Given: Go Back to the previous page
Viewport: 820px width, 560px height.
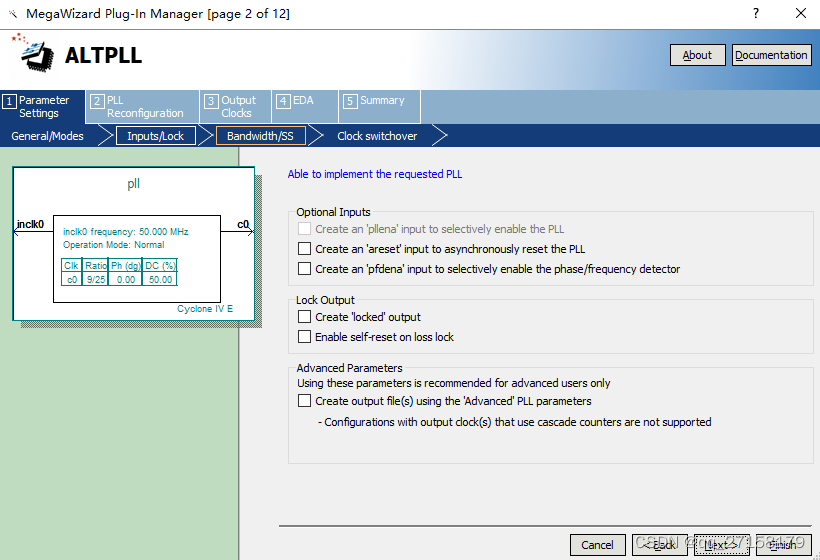Looking at the screenshot, I should (659, 545).
